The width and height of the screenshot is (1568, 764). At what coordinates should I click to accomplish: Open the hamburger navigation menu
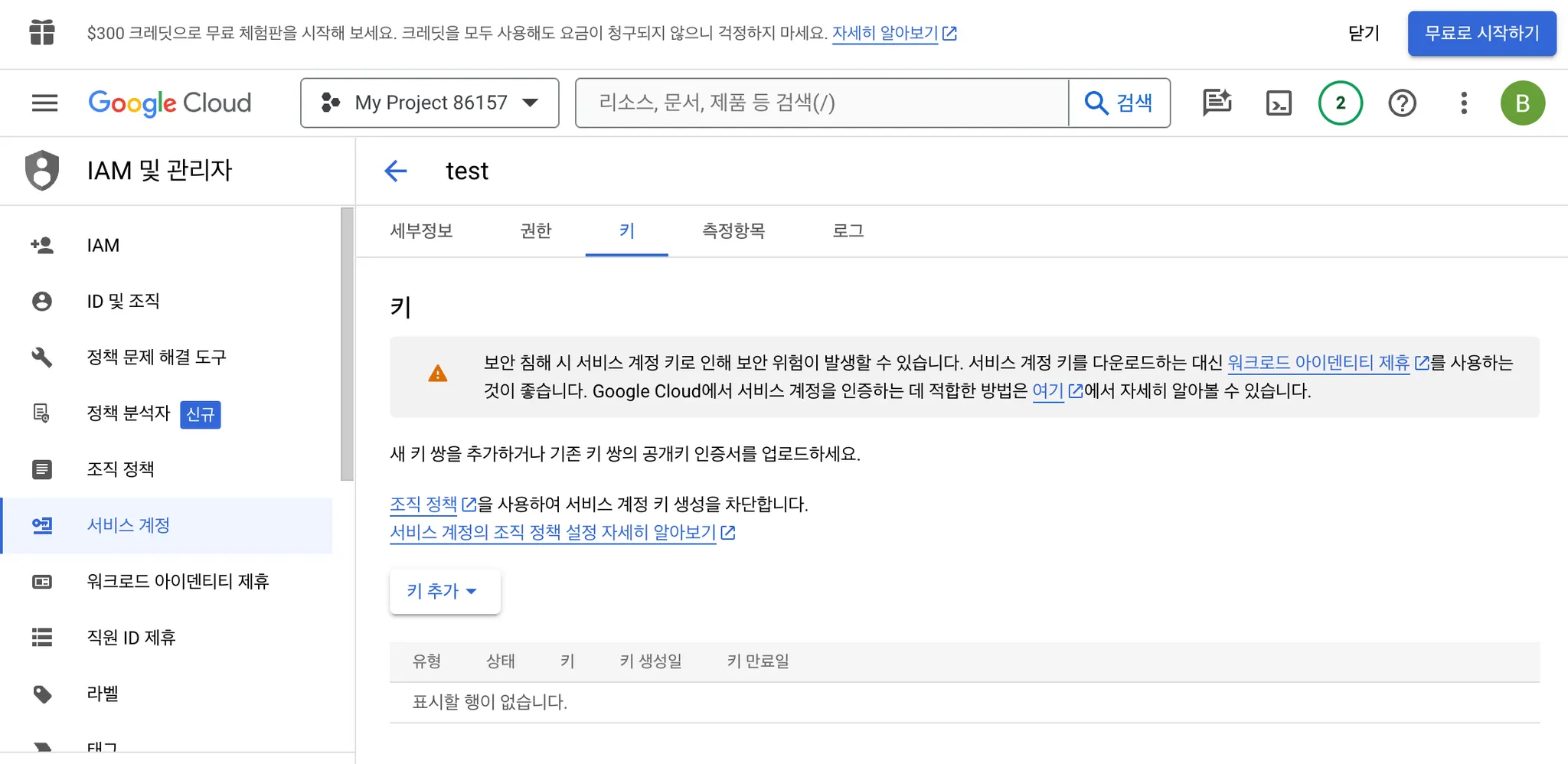pyautogui.click(x=44, y=103)
